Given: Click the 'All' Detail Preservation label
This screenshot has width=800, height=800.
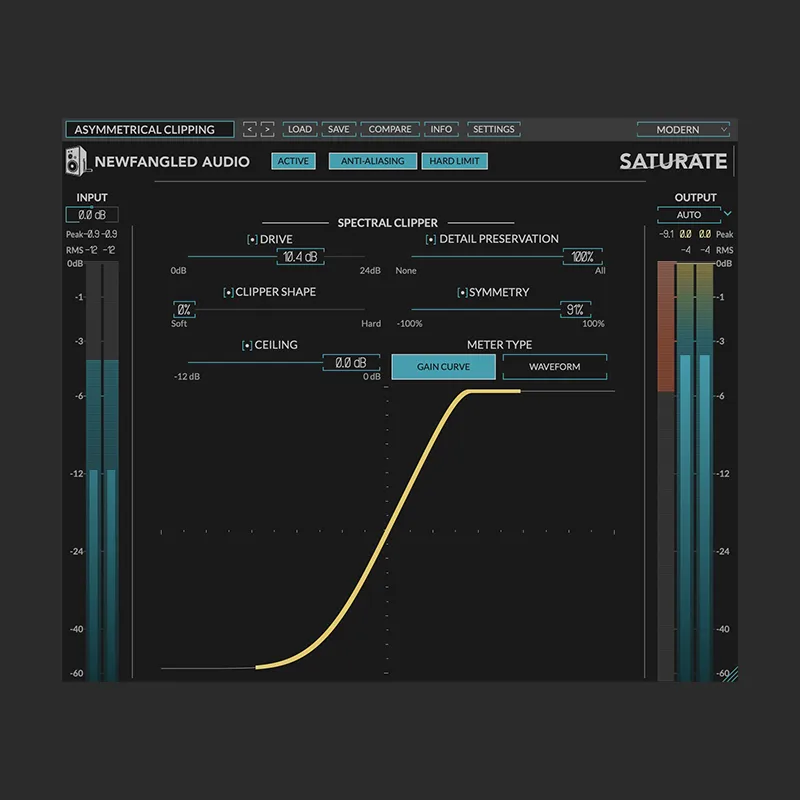Looking at the screenshot, I should pyautogui.click(x=600, y=271).
